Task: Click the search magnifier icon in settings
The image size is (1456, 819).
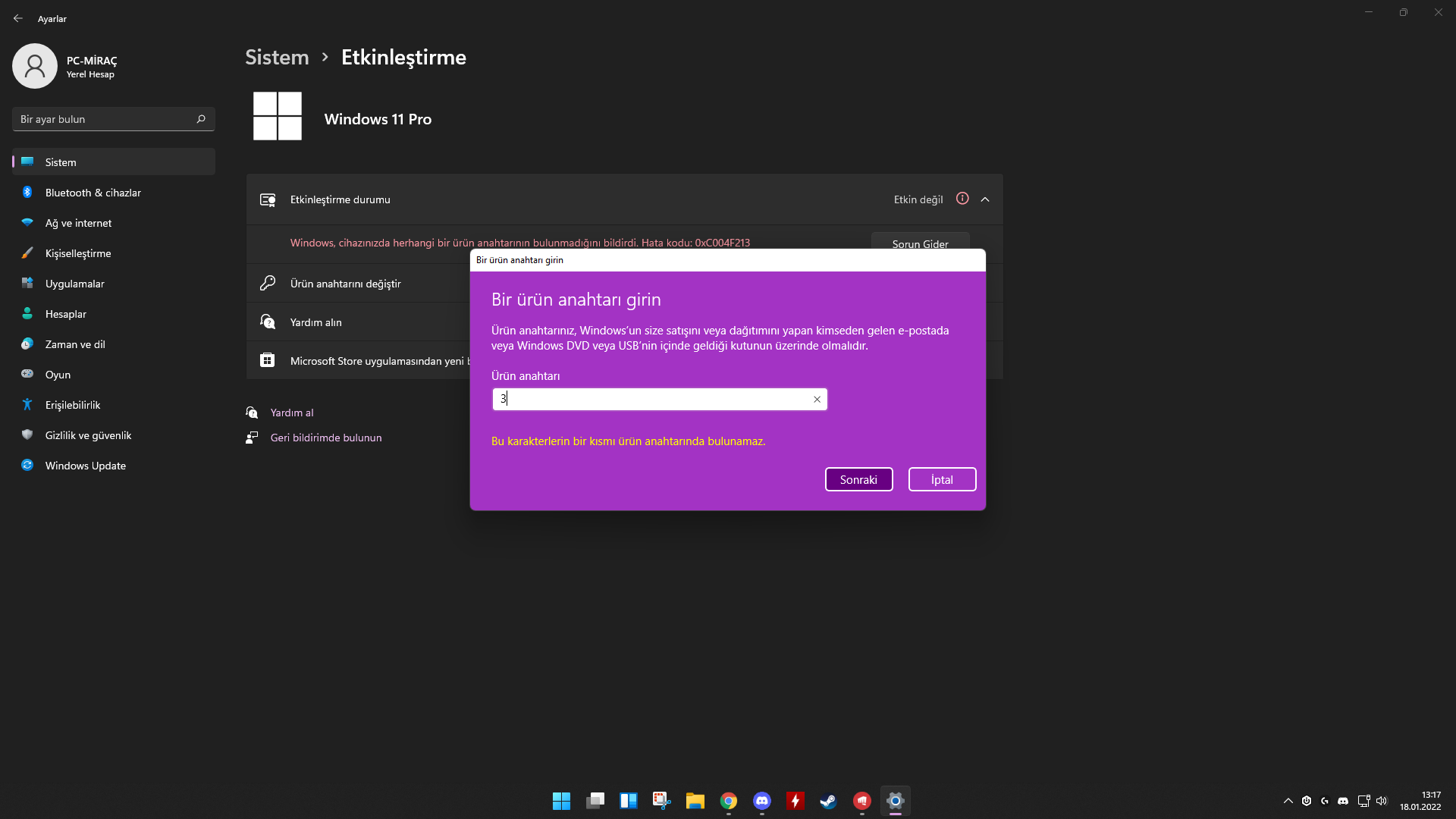Action: [201, 119]
